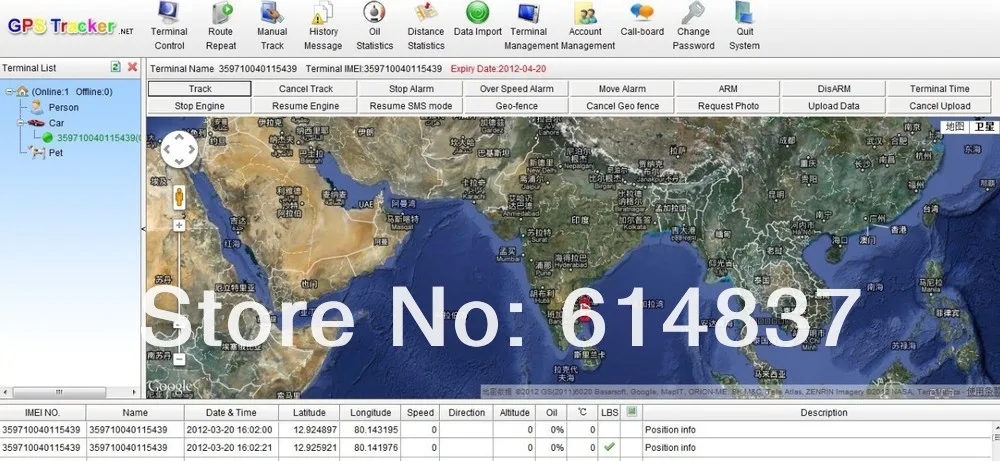Open Account Management
The width and height of the screenshot is (1000, 461).
pyautogui.click(x=587, y=27)
